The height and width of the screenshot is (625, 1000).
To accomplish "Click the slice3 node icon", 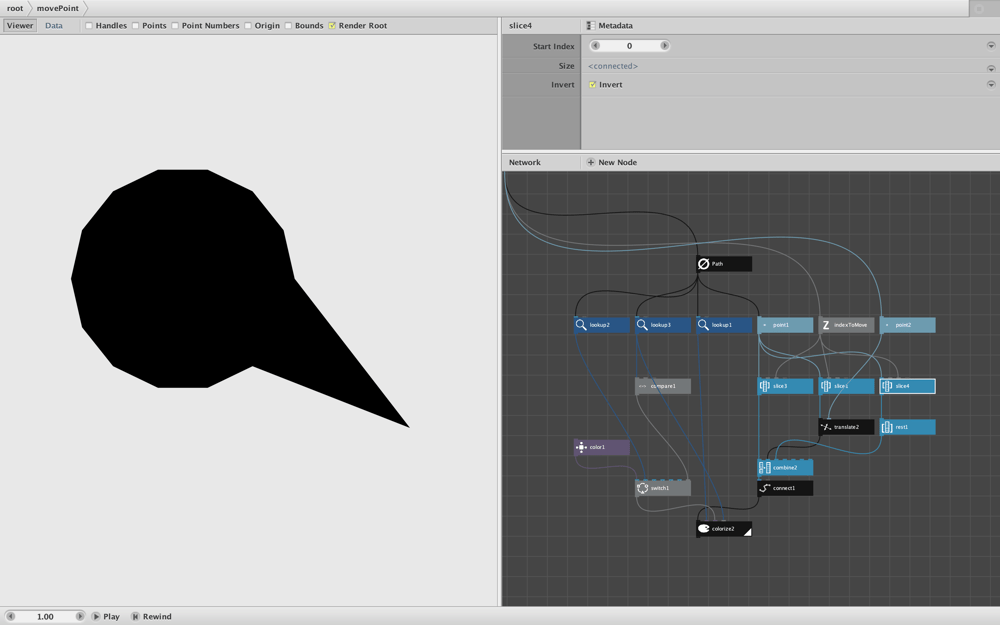I will pyautogui.click(x=765, y=386).
